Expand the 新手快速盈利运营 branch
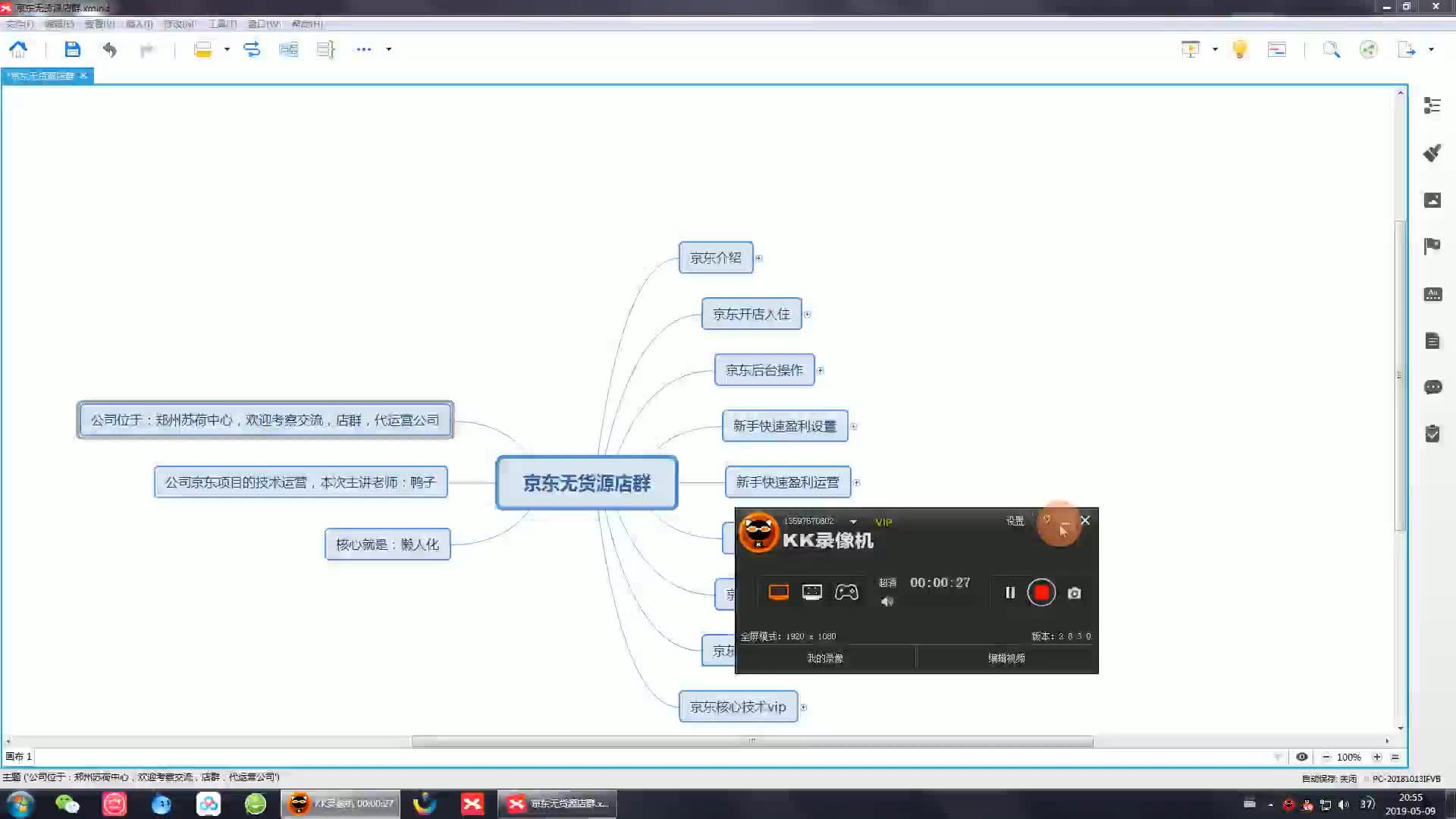 pos(856,483)
